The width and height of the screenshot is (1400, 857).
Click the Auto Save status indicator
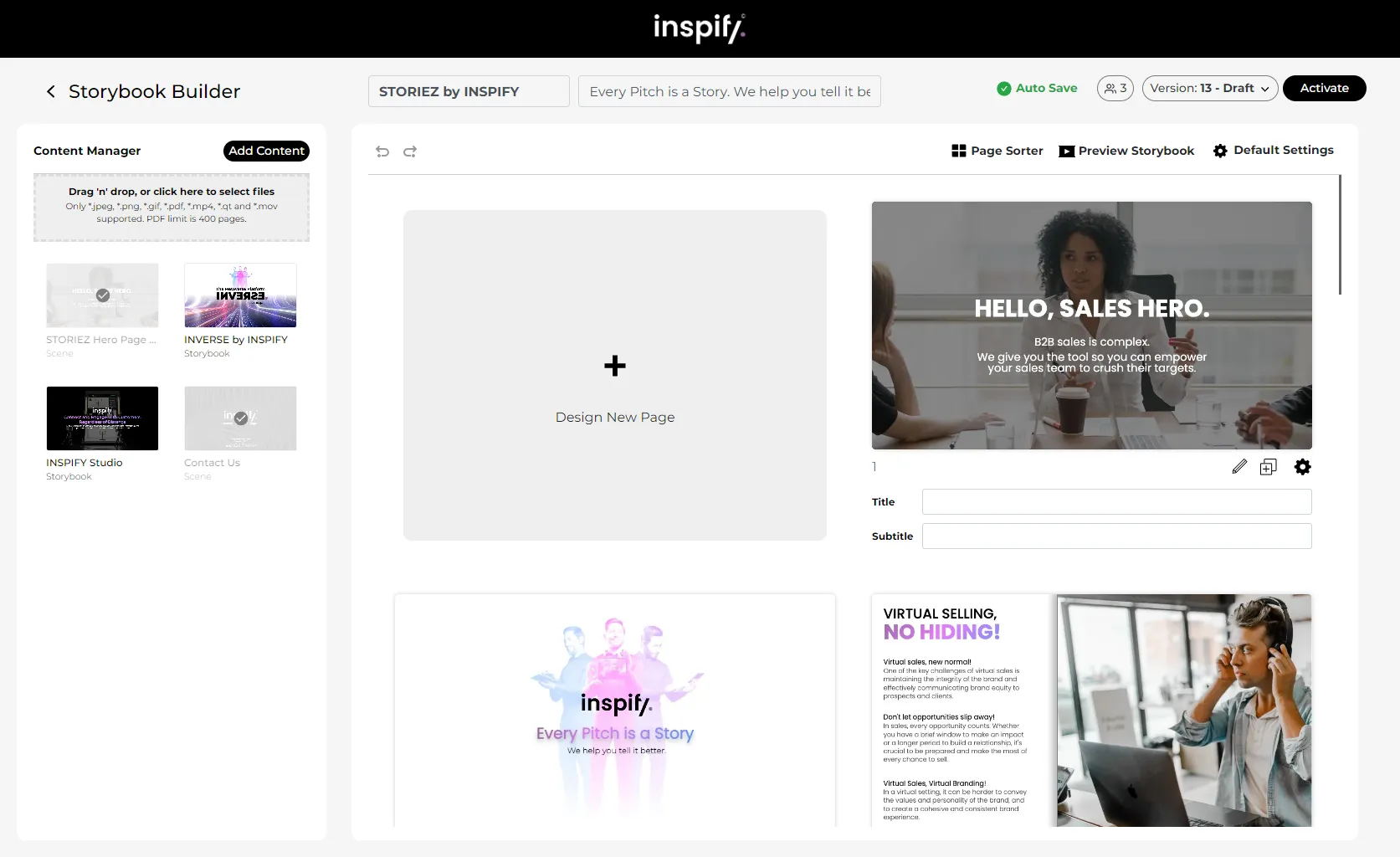(x=1037, y=88)
